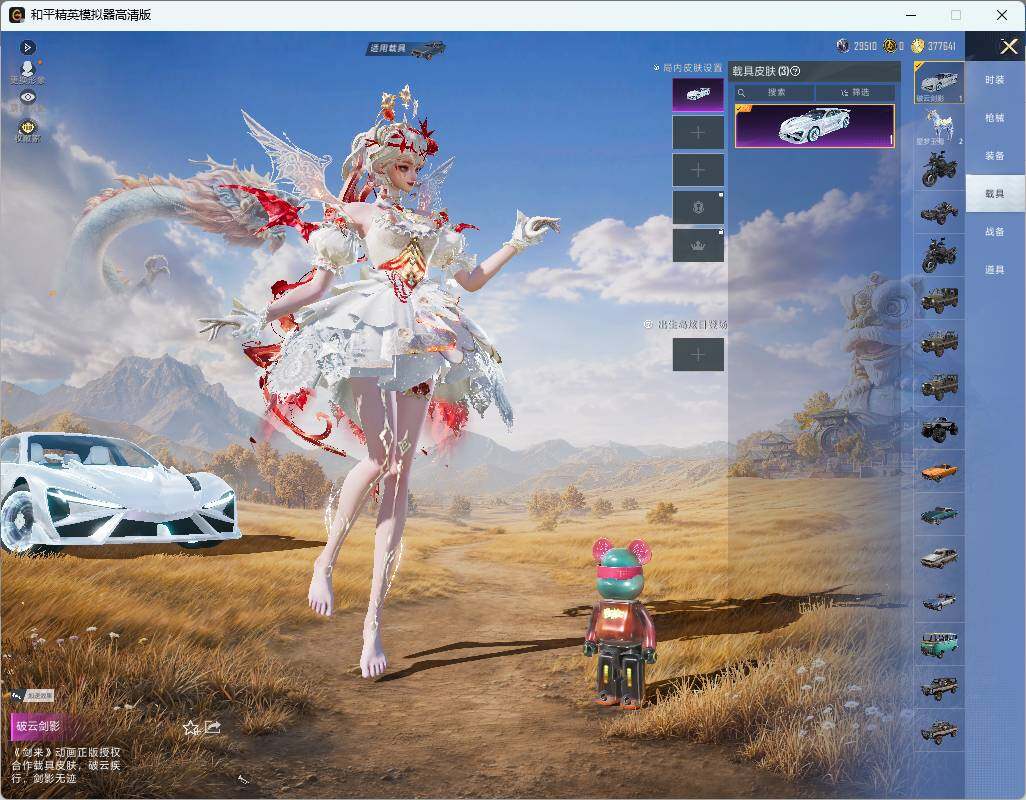Switch to the 枪械 tab

tap(995, 118)
